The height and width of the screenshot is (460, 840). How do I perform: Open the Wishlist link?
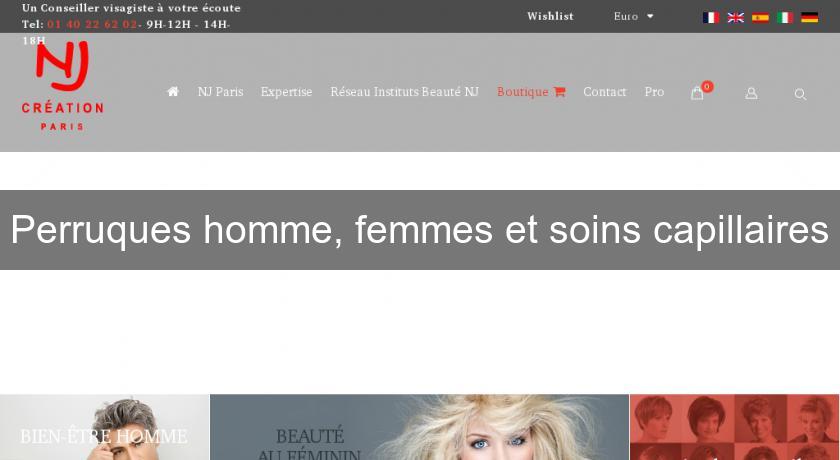[x=550, y=16]
